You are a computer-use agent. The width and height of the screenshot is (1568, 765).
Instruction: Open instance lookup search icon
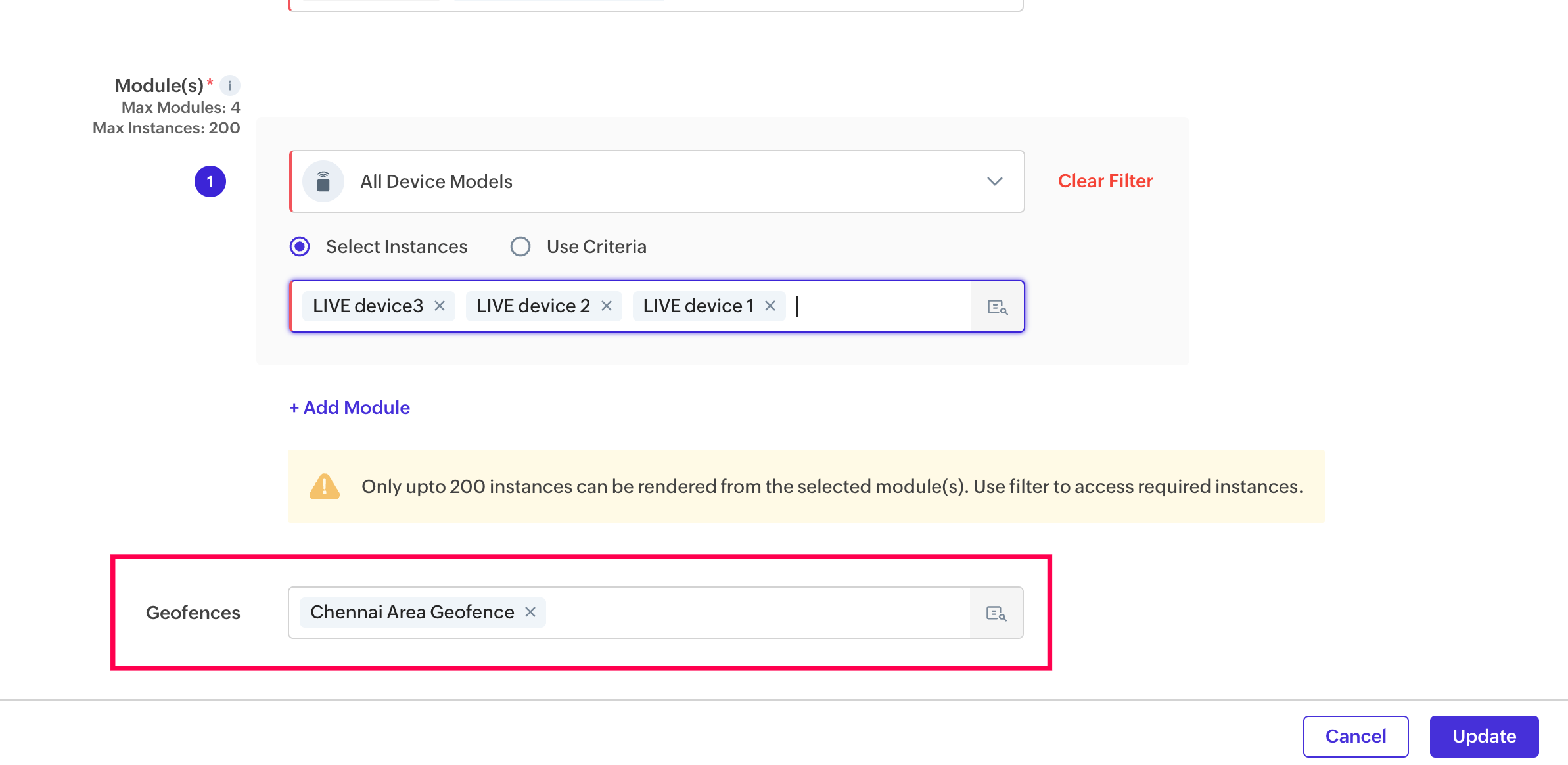tap(997, 307)
